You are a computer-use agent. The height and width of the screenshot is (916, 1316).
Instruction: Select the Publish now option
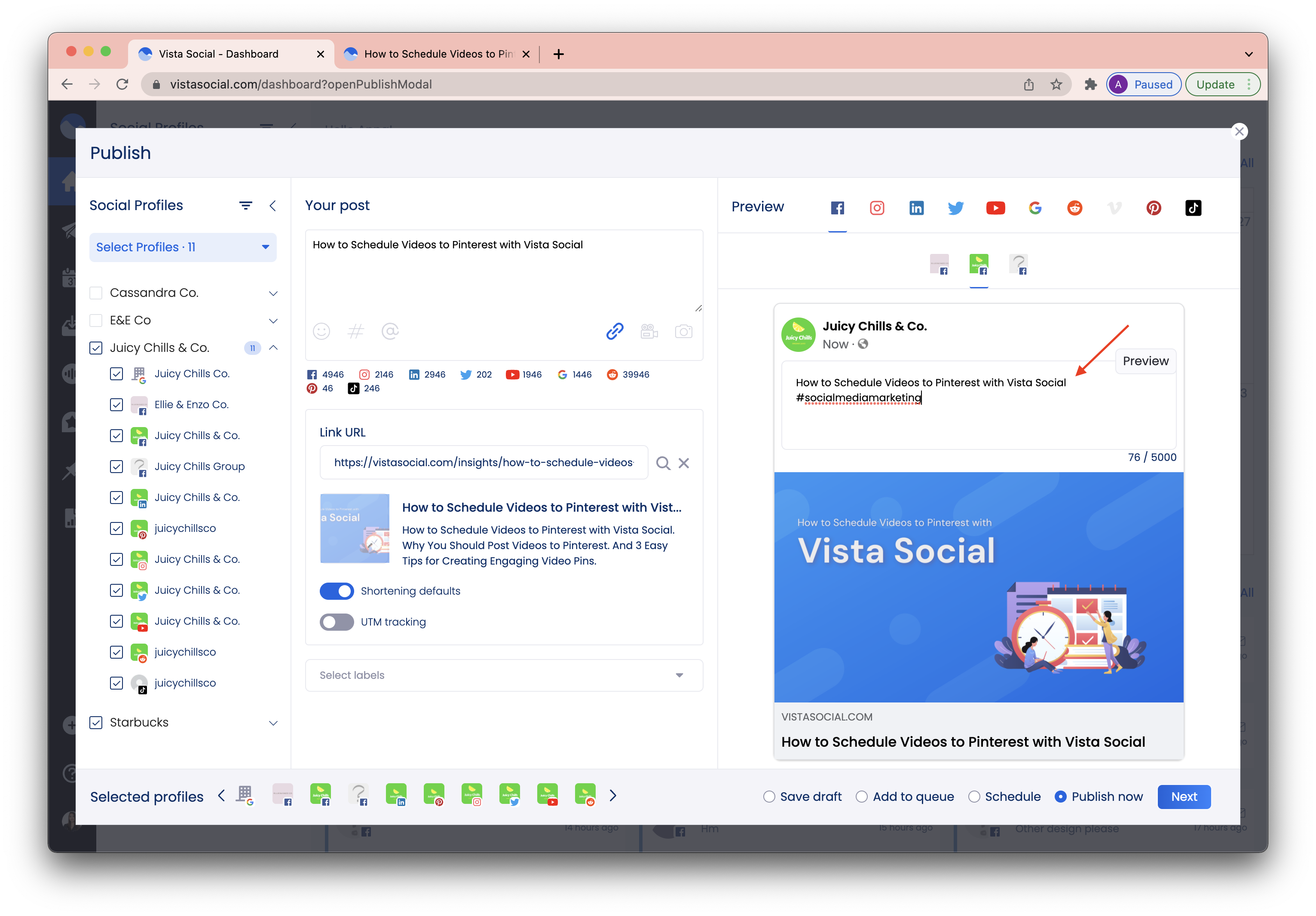click(x=1060, y=797)
